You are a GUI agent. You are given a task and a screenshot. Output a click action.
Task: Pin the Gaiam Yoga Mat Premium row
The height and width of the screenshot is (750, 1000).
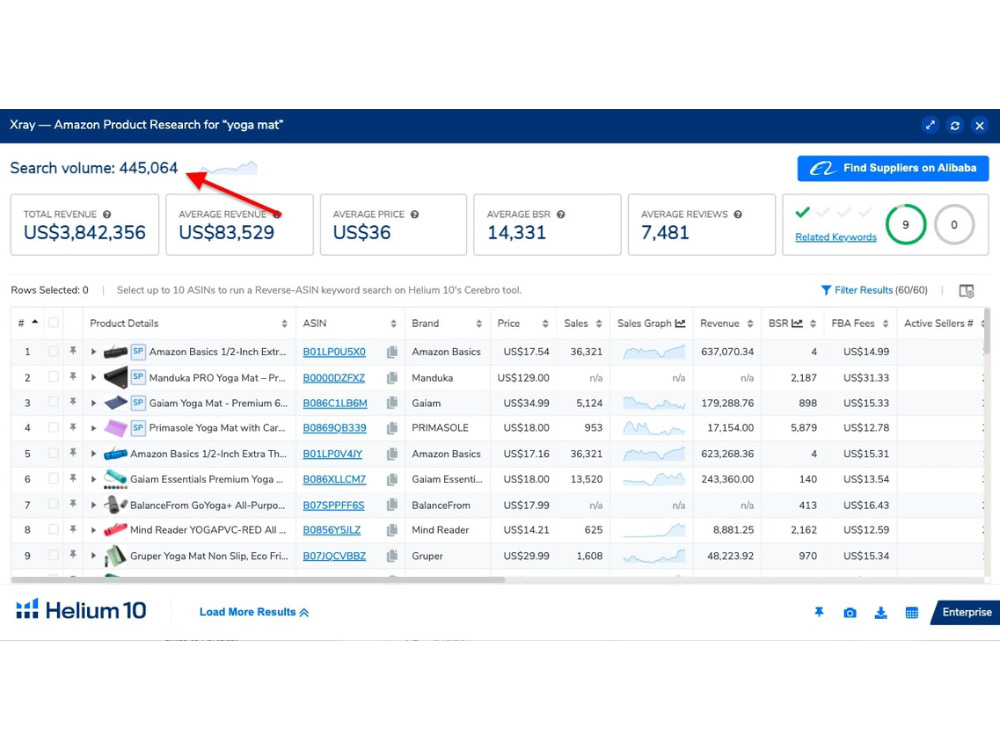(73, 402)
